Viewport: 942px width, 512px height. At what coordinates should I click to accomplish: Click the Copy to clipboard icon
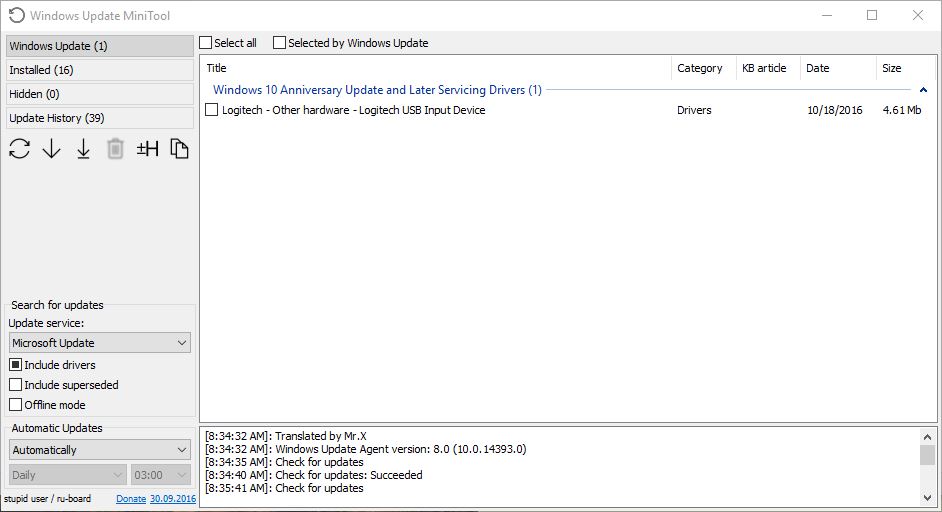click(179, 148)
